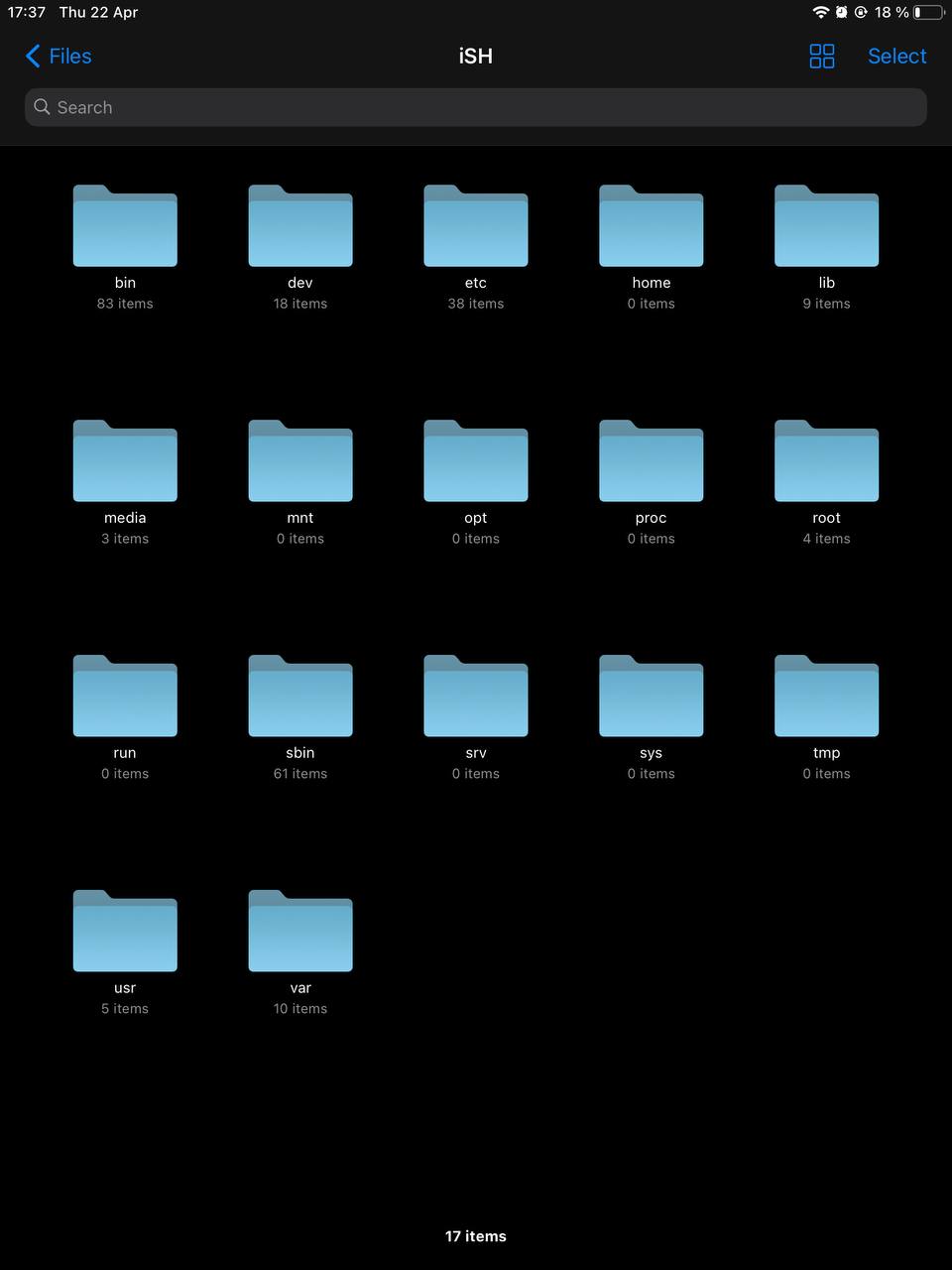This screenshot has height=1270, width=952.
Task: Open the opt folder
Action: click(x=476, y=461)
